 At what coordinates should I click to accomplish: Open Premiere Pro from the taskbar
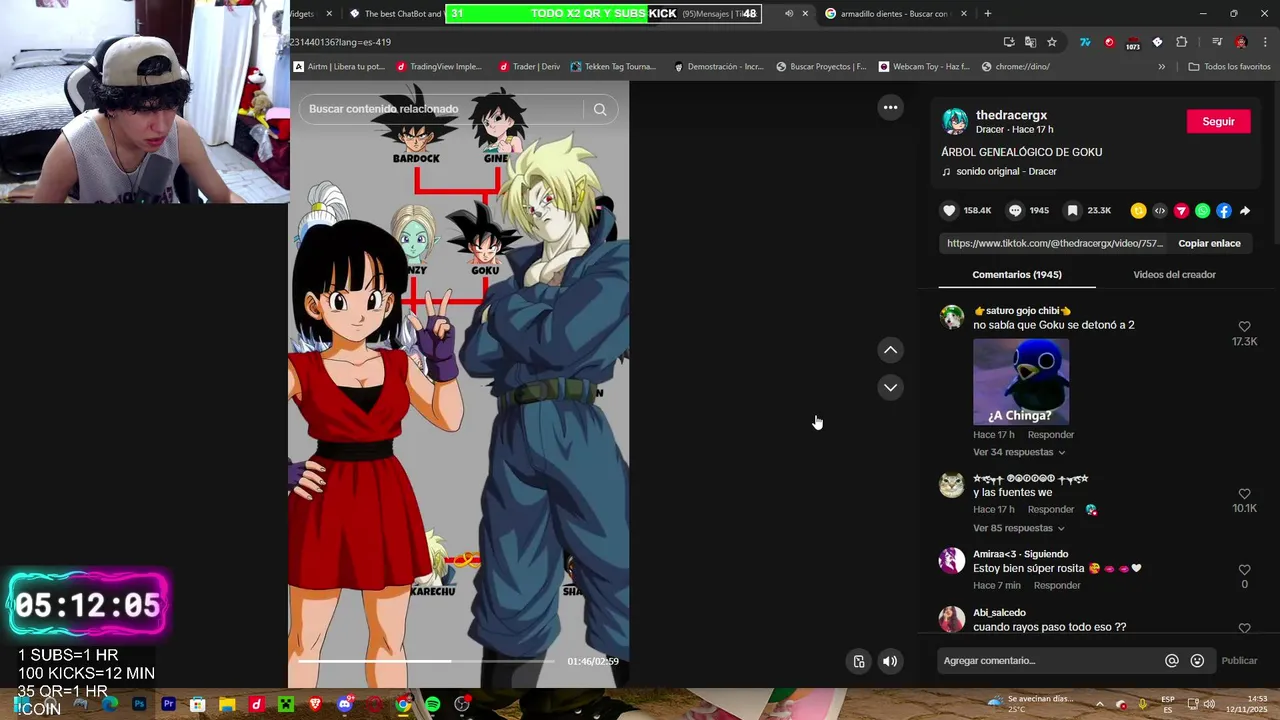click(x=168, y=704)
